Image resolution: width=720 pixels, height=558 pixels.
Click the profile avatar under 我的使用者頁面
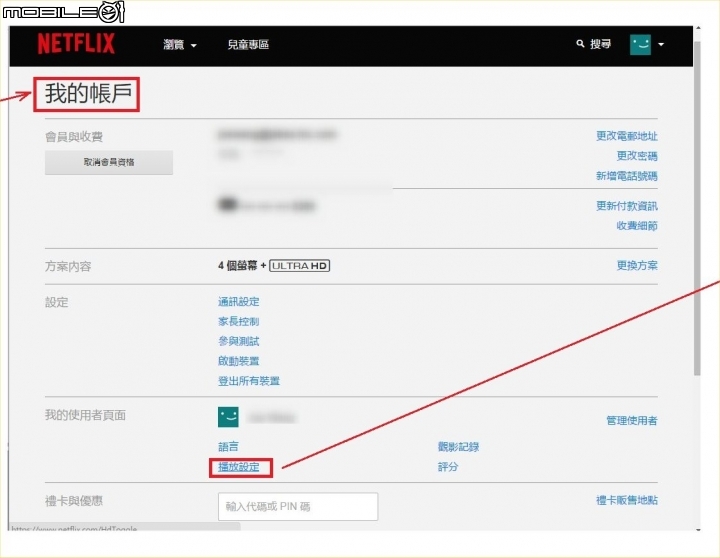pos(228,417)
